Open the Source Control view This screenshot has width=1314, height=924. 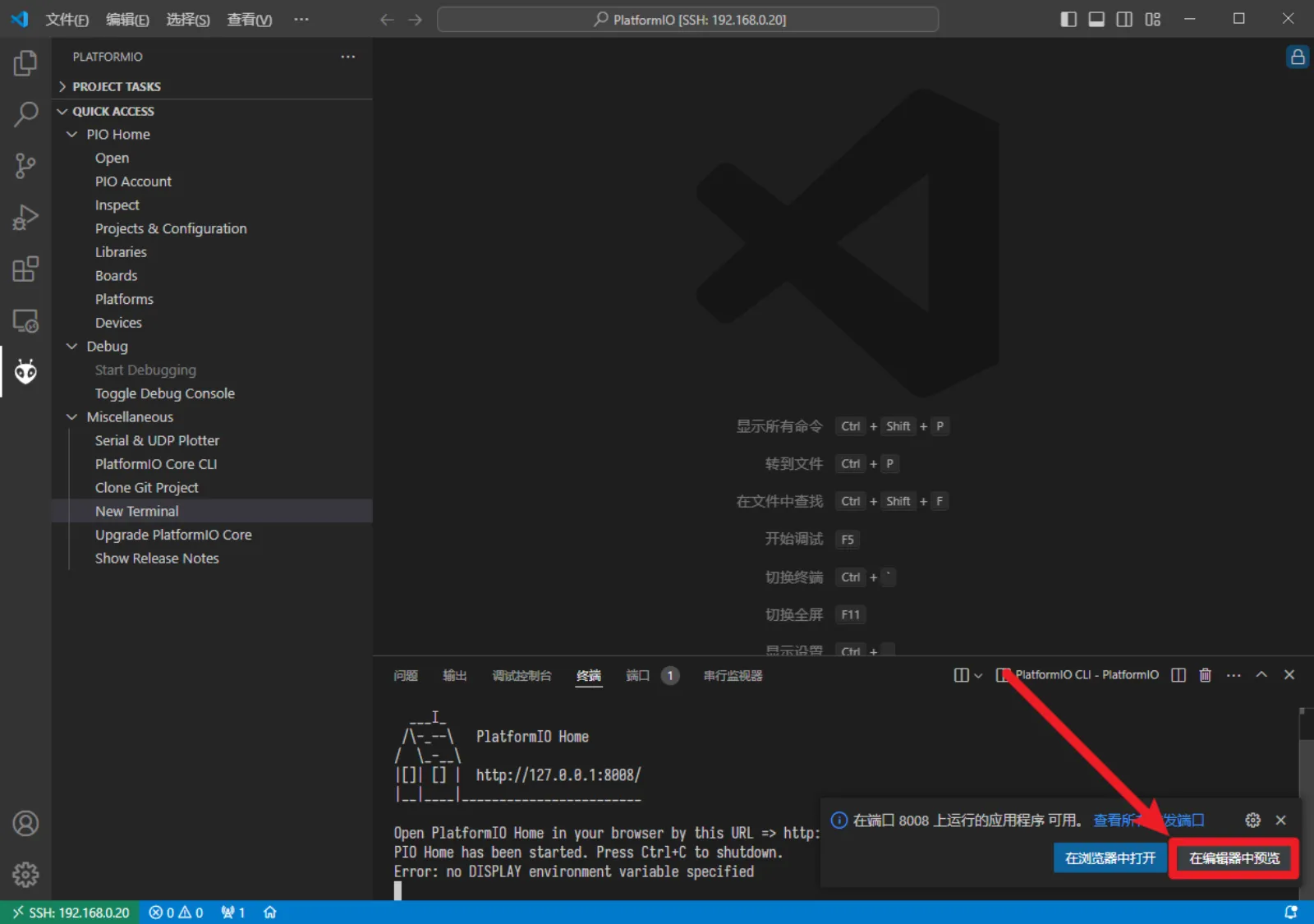pyautogui.click(x=25, y=165)
